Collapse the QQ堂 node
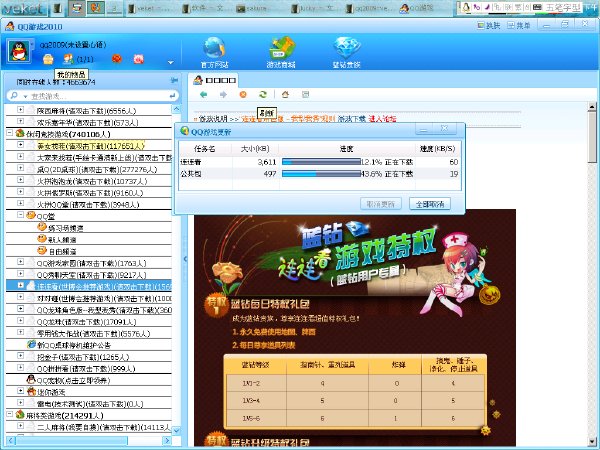Viewport: 600px width, 450px height. [x=20, y=215]
